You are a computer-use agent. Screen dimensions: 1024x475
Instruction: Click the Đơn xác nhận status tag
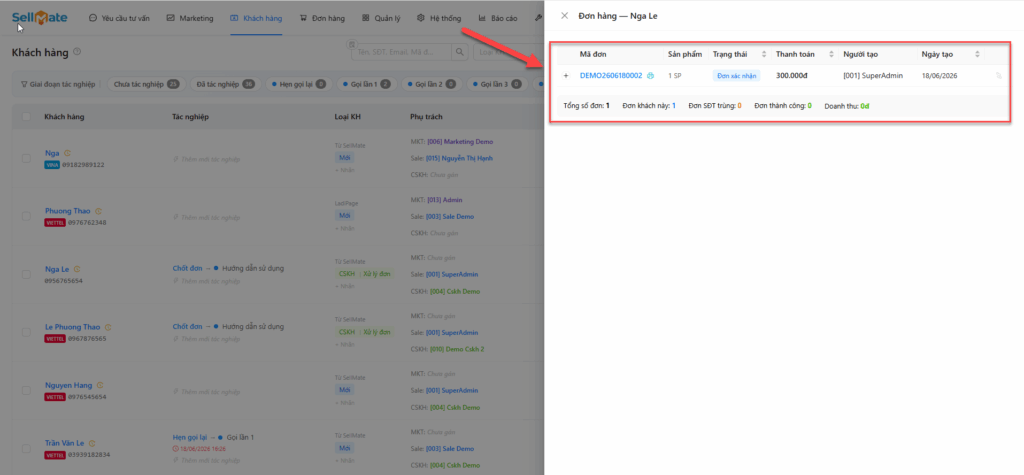737,76
